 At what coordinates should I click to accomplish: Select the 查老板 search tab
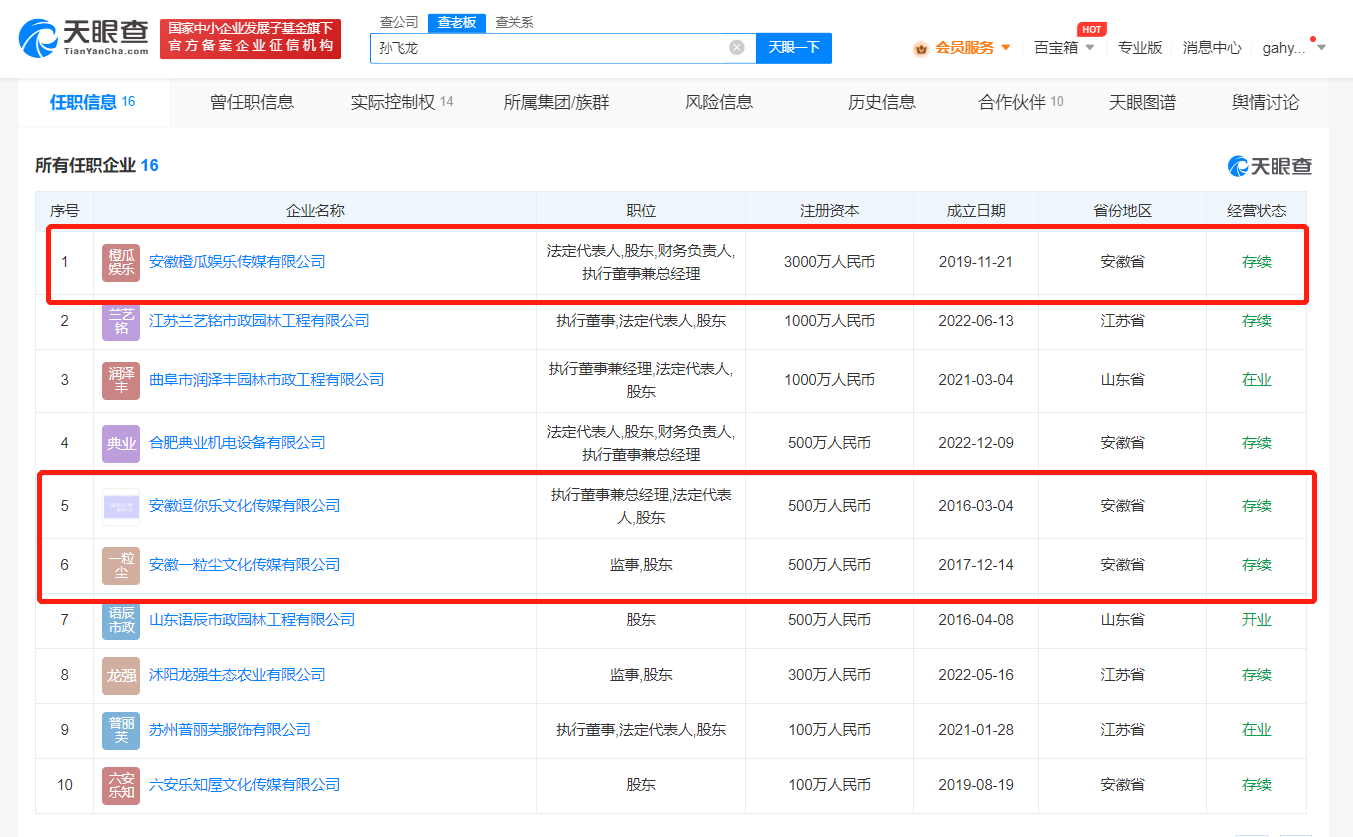[457, 22]
